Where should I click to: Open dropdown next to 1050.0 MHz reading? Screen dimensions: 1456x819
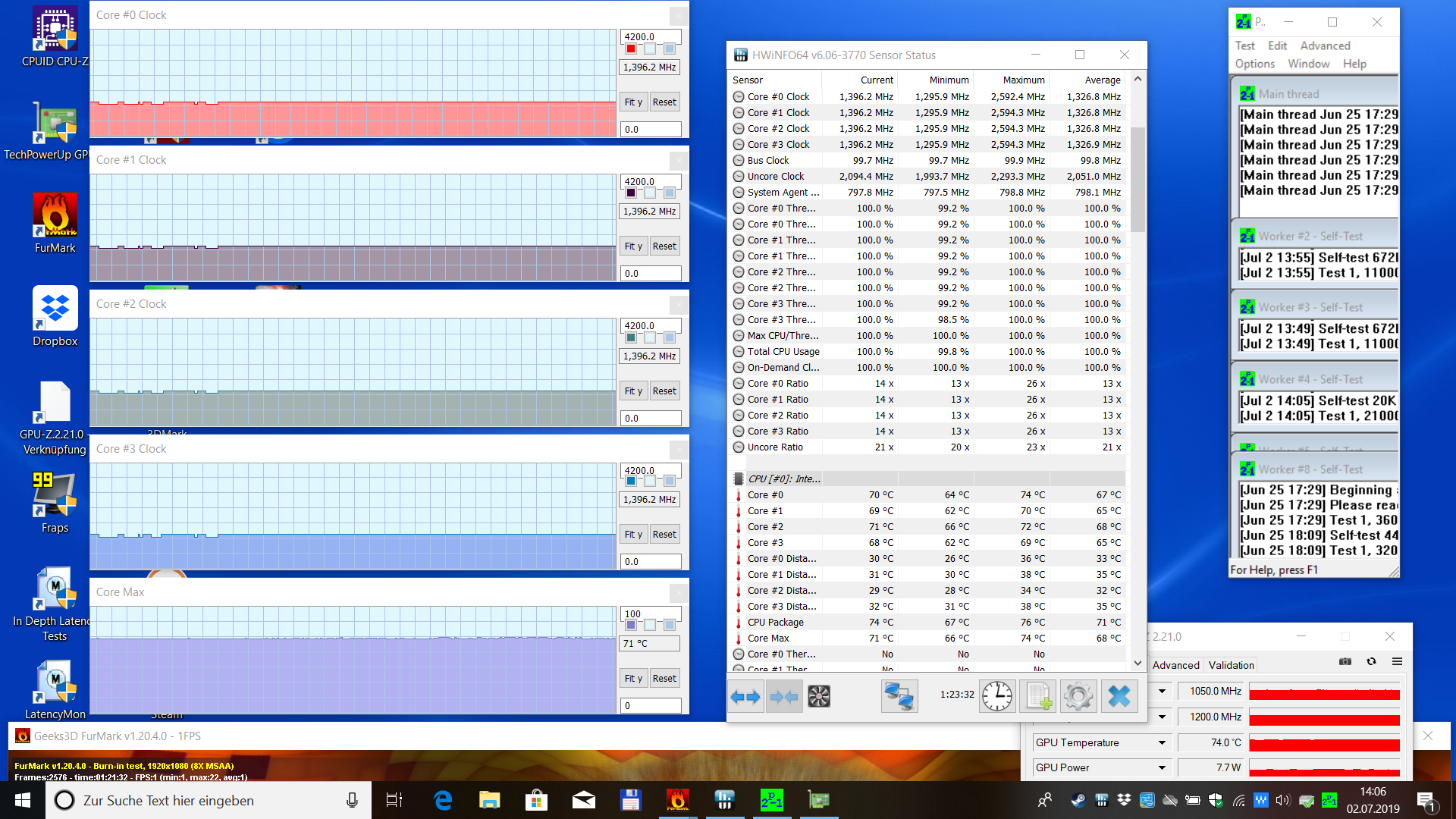click(x=1162, y=691)
